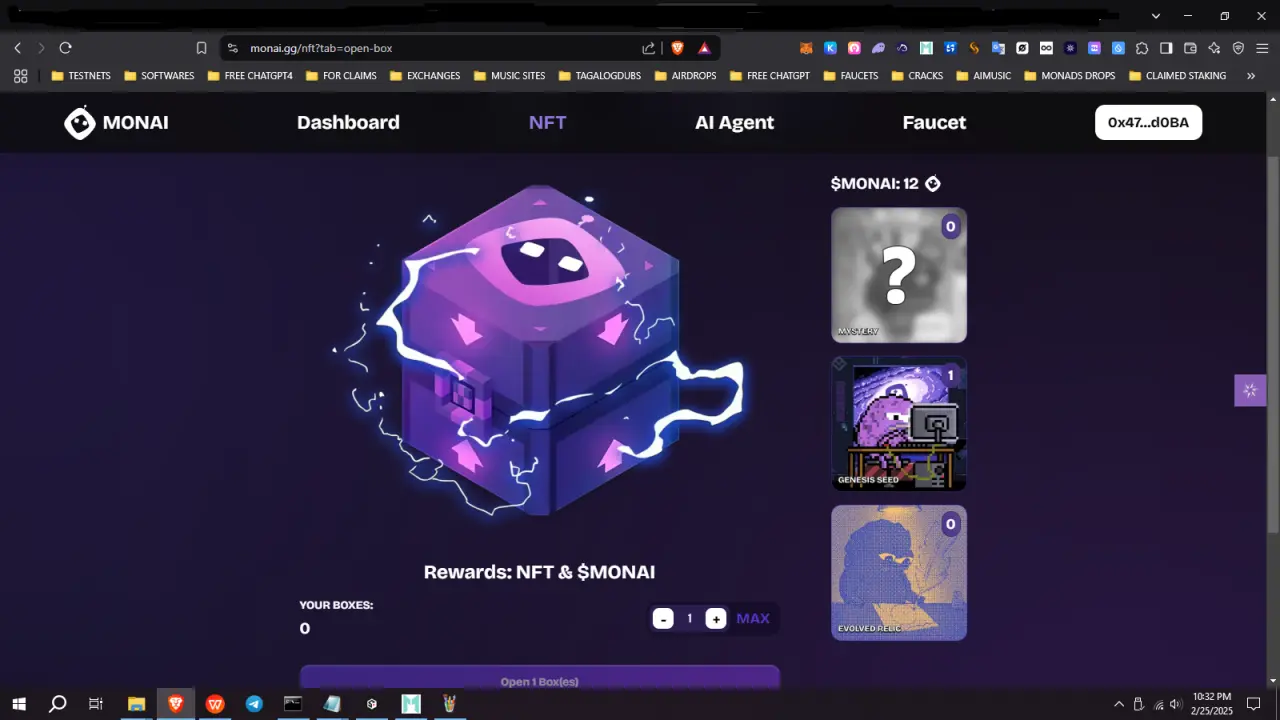This screenshot has height=720, width=1280.
Task: Open the CLAIMED STAKING bookmark folder
Action: (x=1177, y=76)
